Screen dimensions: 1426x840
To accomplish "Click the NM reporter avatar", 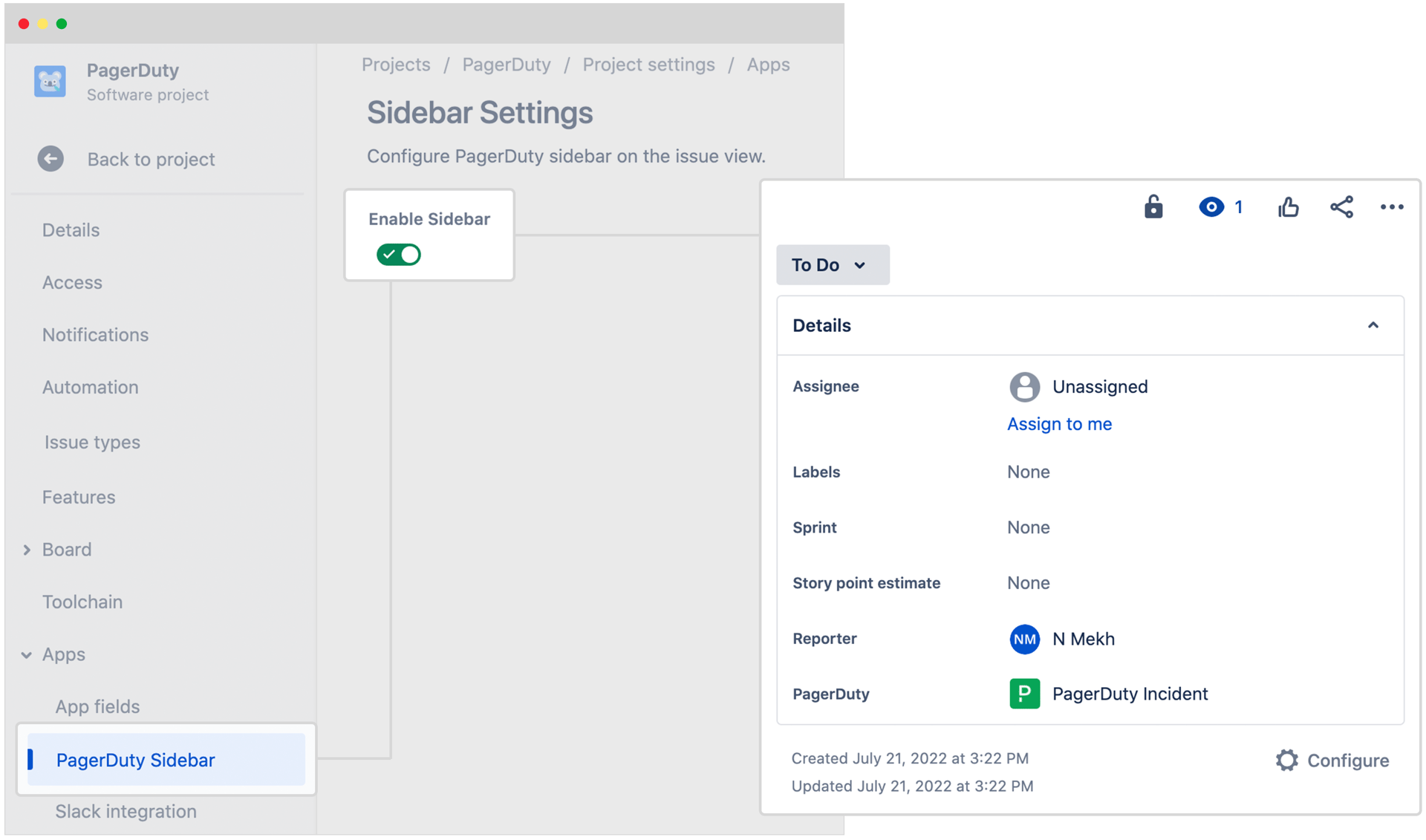I will (x=1024, y=639).
